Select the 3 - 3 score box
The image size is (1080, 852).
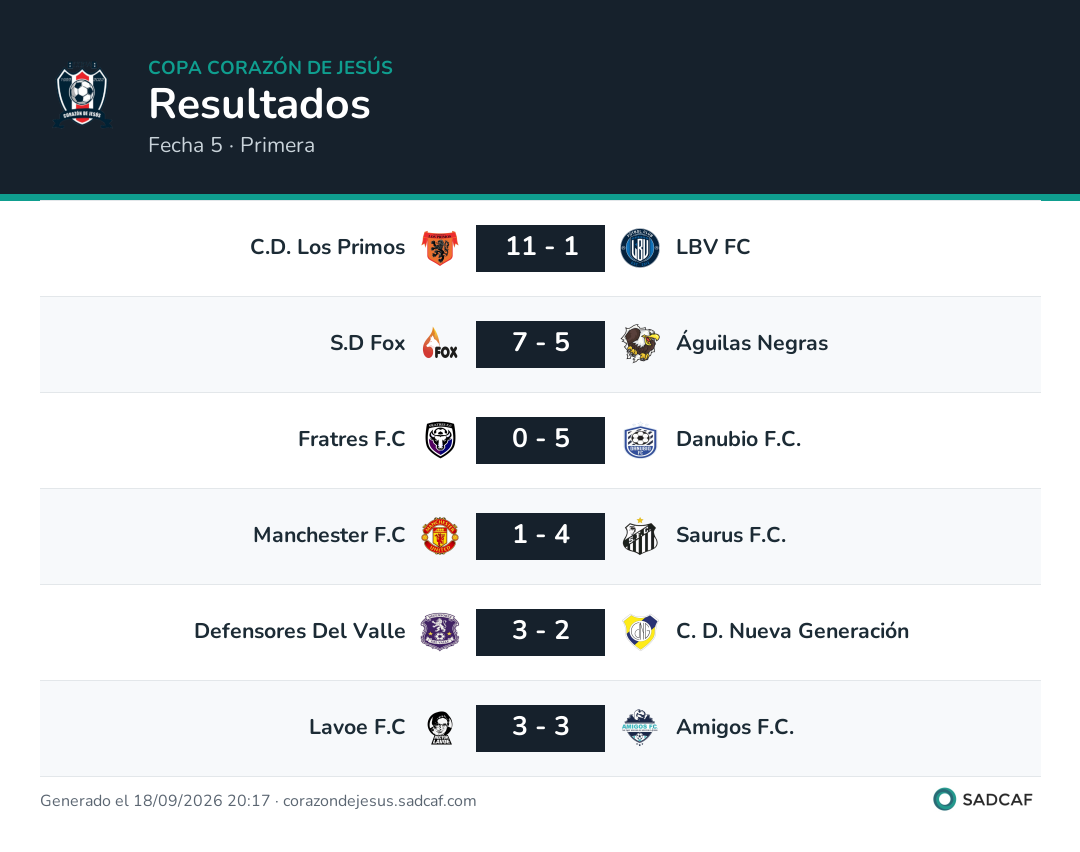pos(541,728)
